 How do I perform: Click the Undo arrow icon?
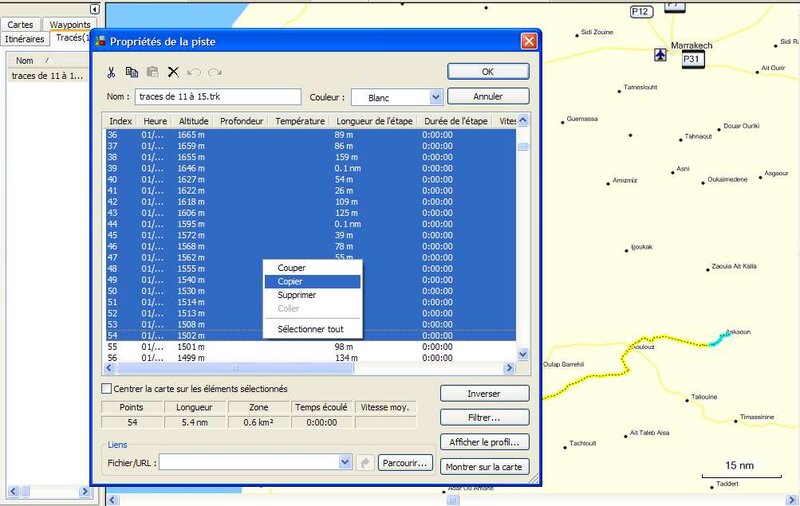194,72
